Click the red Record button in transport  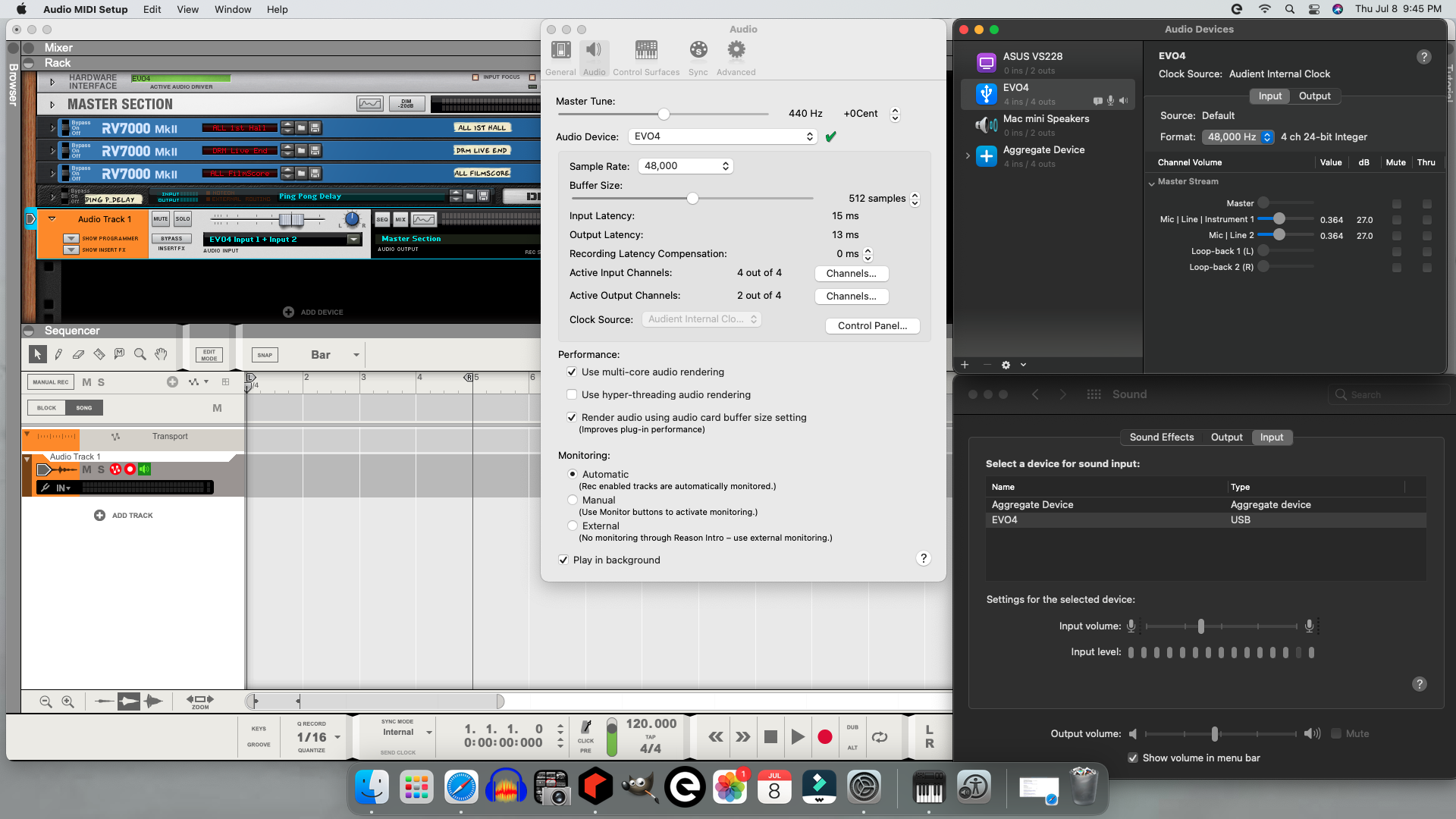click(825, 736)
